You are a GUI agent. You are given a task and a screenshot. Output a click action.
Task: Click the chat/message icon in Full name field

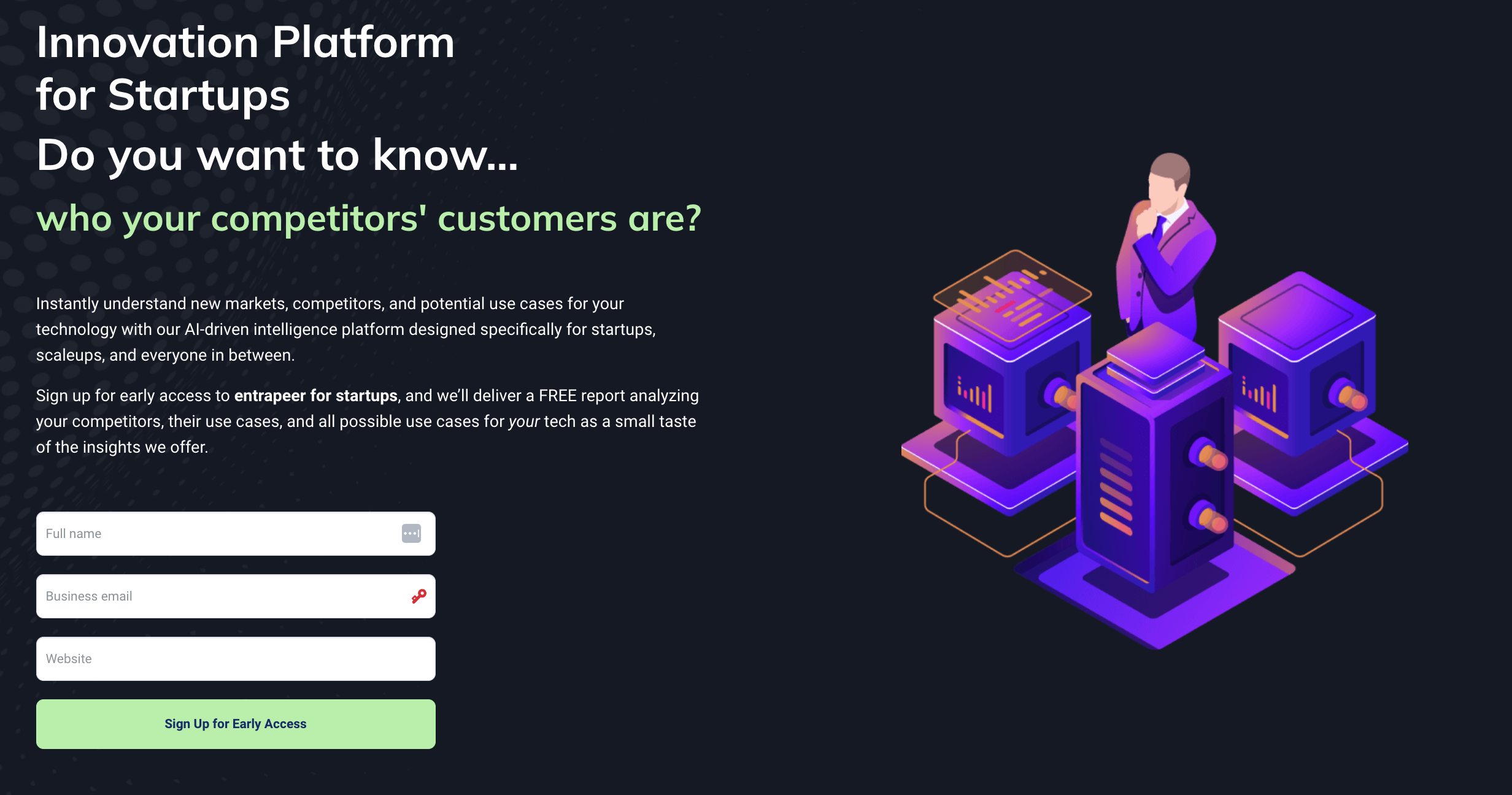coord(412,533)
